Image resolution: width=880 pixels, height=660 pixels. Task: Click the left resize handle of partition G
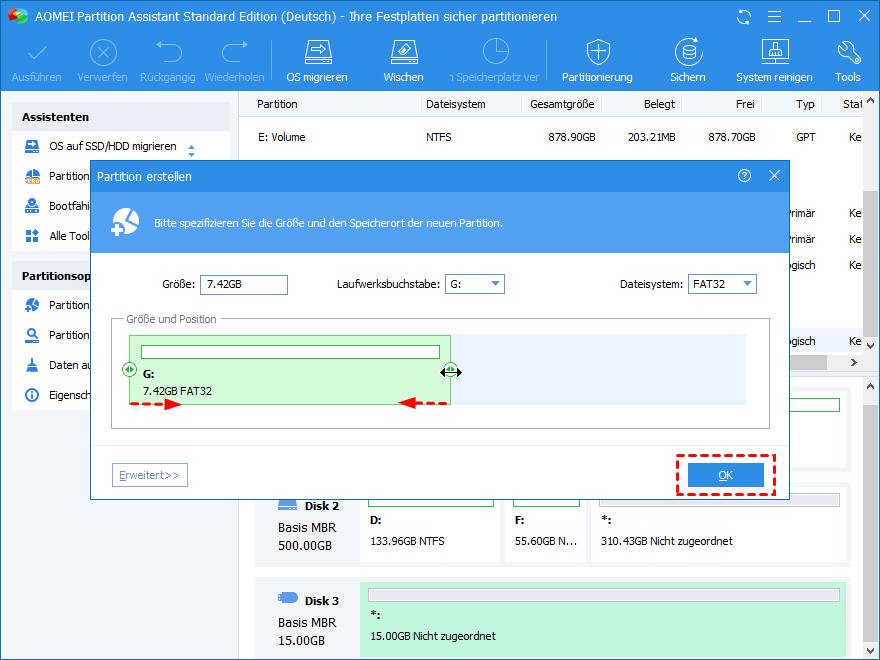point(130,369)
